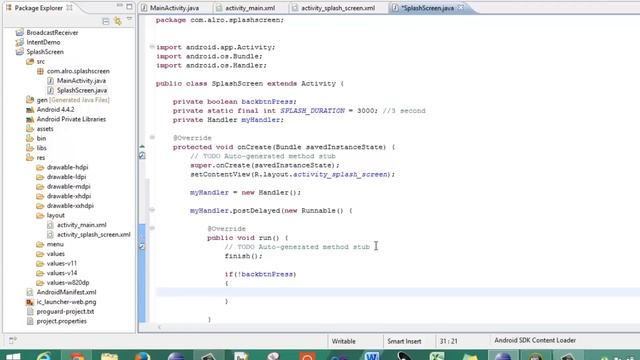Select the IntentDemo project
Image resolution: width=640 pixels, height=360 pixels.
(x=43, y=42)
